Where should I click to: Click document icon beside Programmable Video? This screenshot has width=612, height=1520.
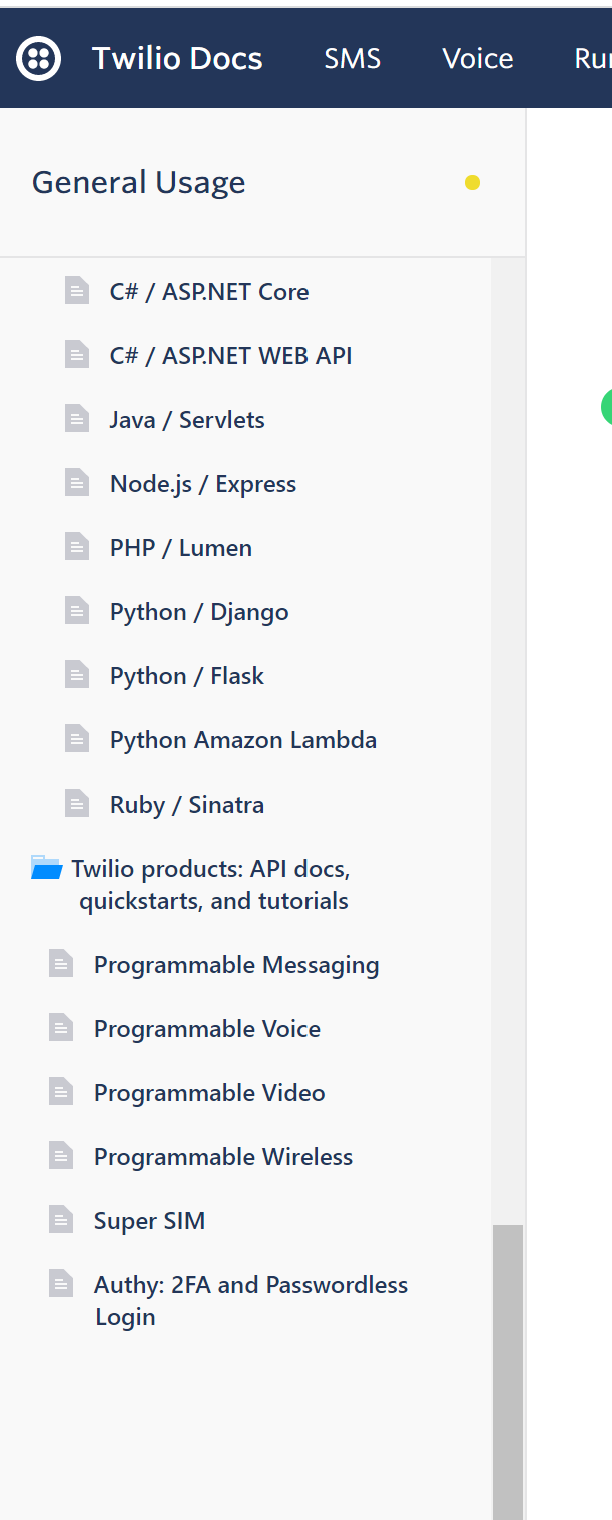pyautogui.click(x=61, y=1092)
